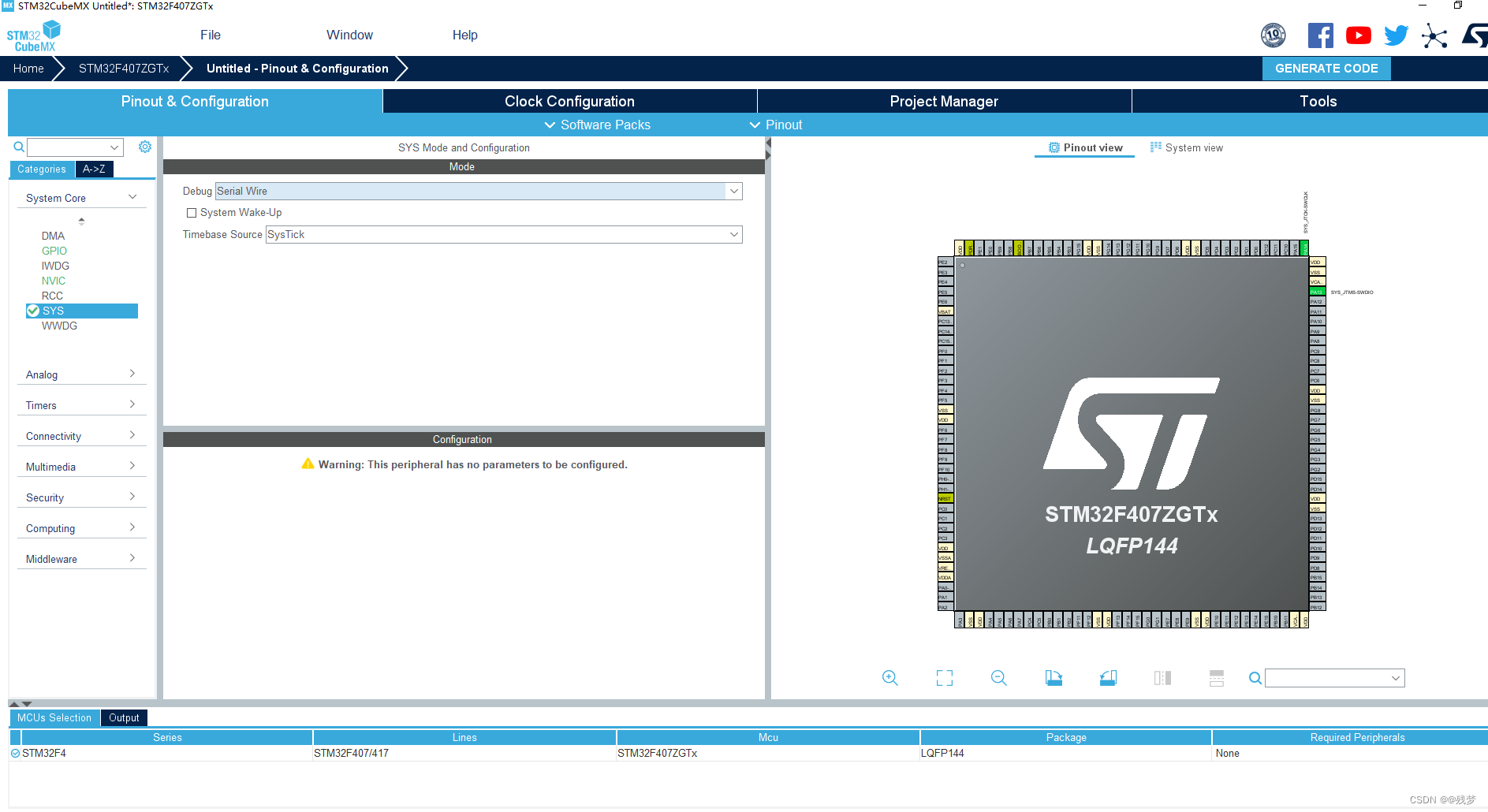Rotate the chip view counterclockwise
Screen dimensions: 1488x812
1107,678
